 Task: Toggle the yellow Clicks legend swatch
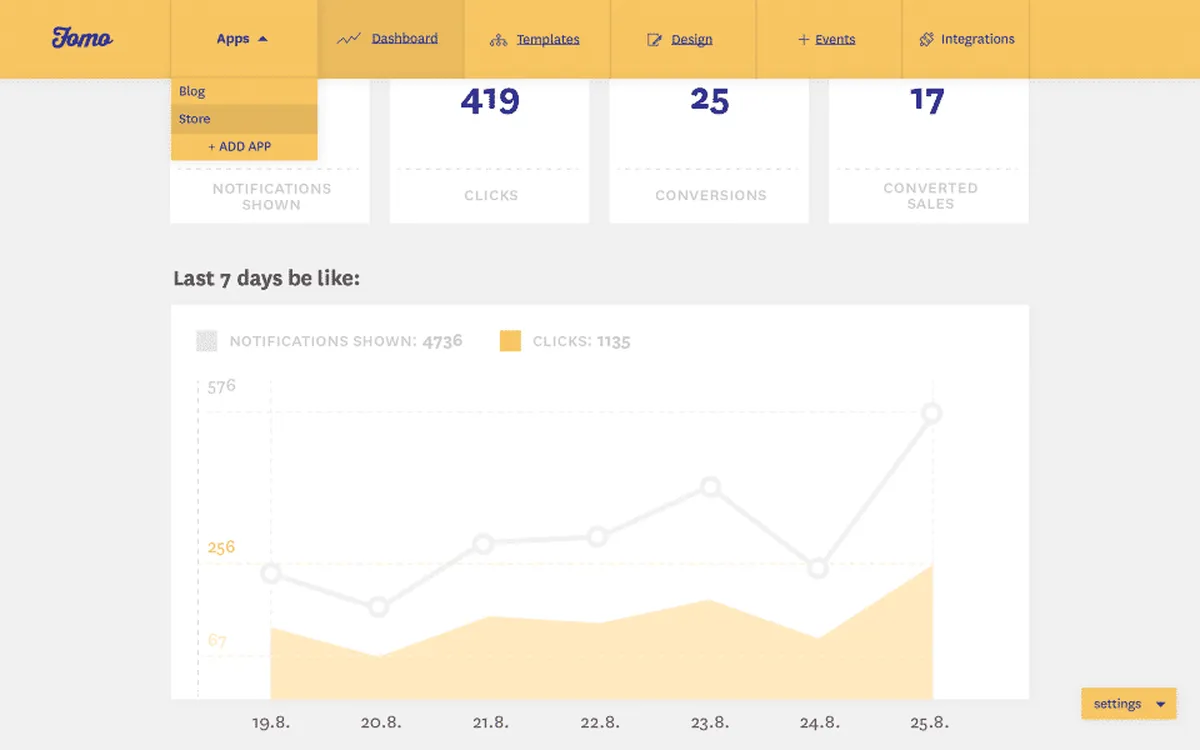pos(510,341)
